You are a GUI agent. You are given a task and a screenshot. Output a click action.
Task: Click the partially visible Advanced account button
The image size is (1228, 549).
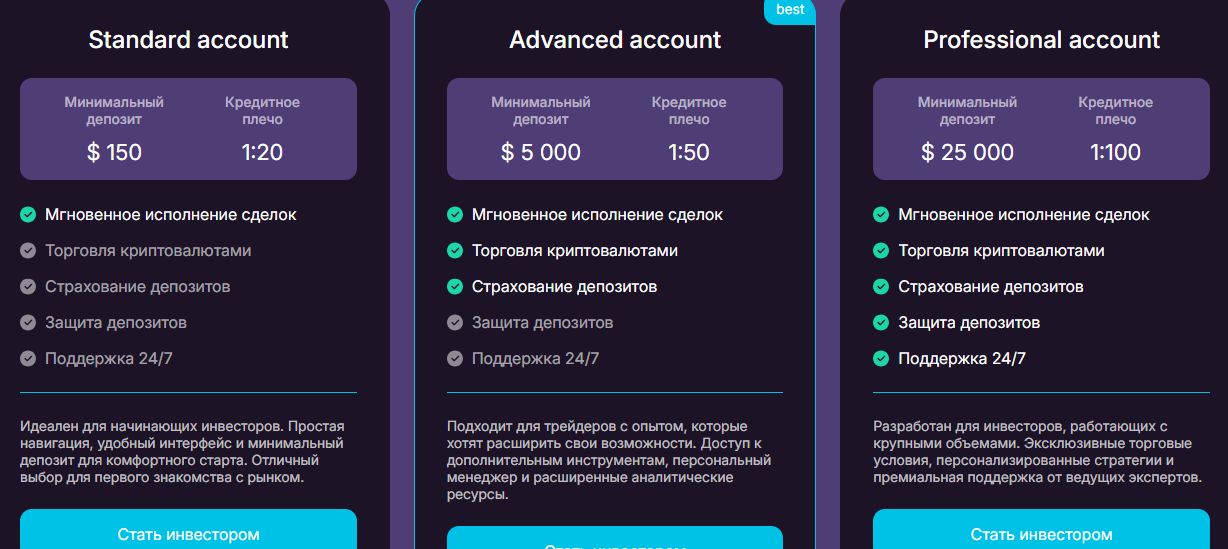click(x=614, y=540)
